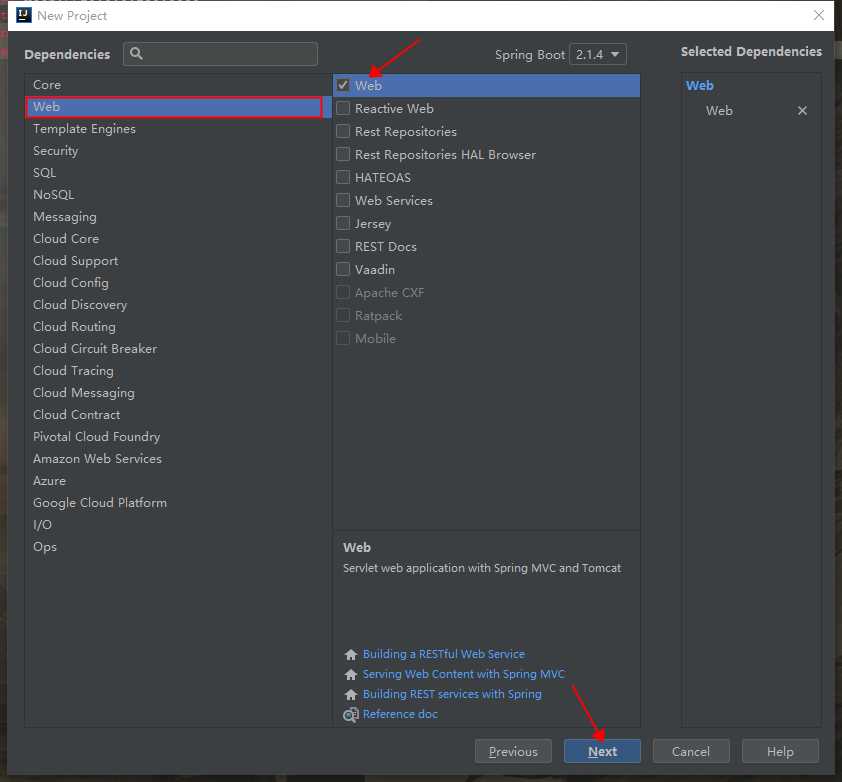Viewport: 842px width, 782px height.
Task: Click the Reference doc icon
Action: (x=351, y=715)
